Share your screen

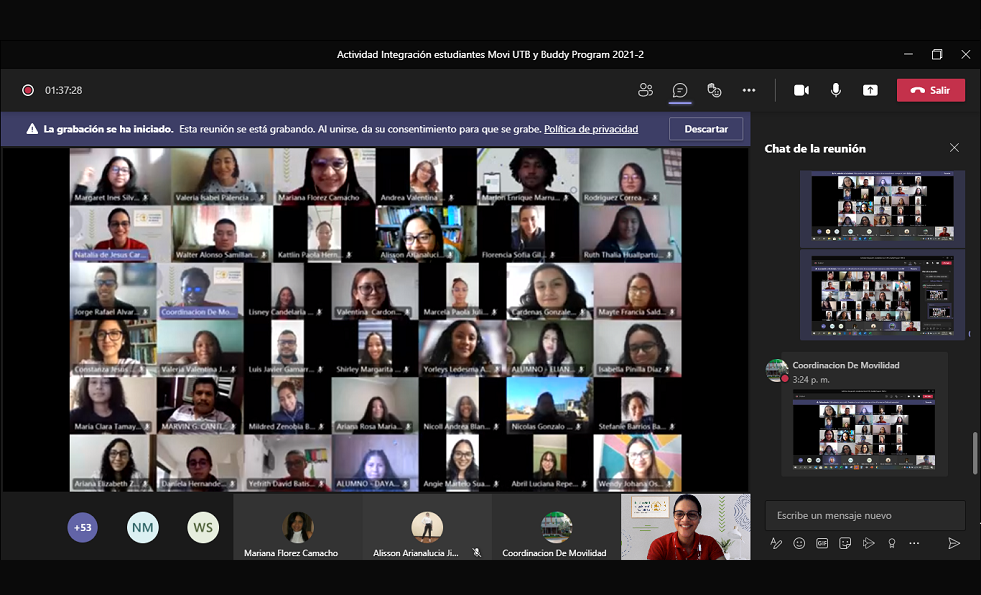tap(869, 90)
